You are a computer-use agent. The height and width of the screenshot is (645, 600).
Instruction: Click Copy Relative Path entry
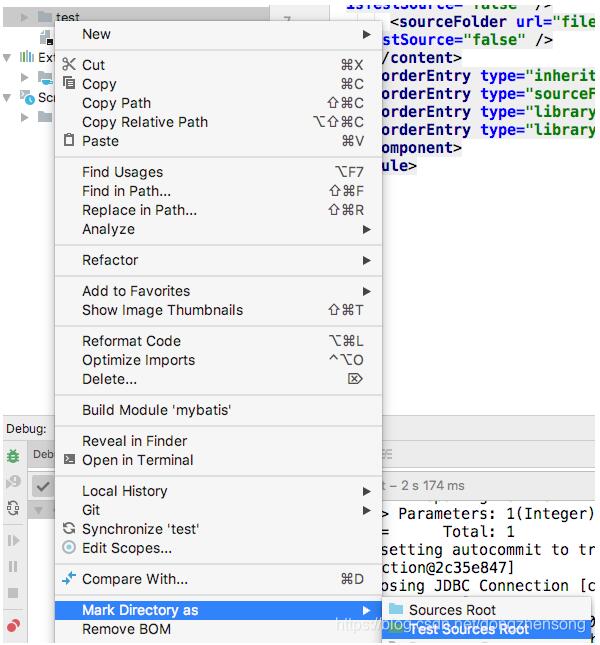click(145, 122)
